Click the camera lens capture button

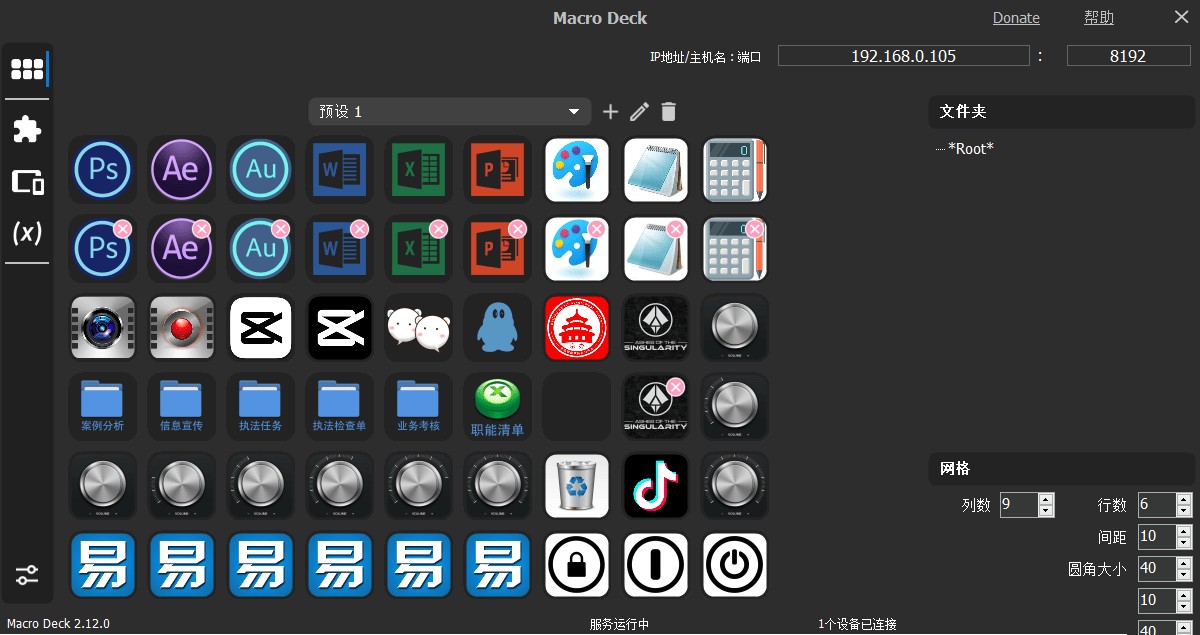coord(102,327)
